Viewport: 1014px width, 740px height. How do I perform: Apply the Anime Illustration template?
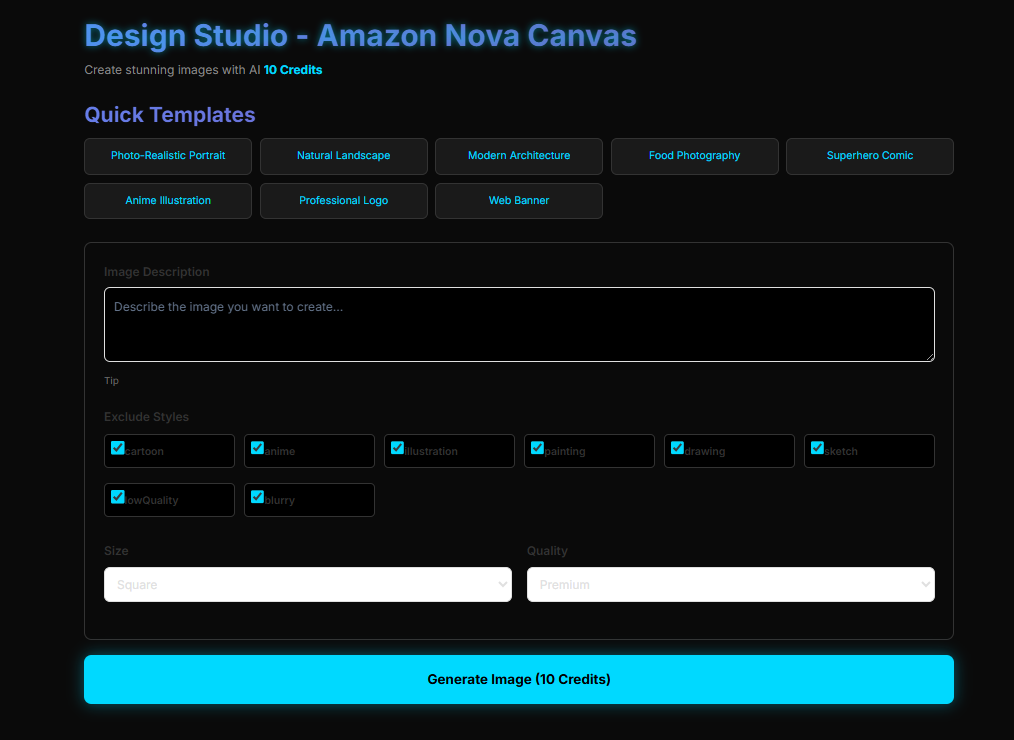tap(167, 201)
